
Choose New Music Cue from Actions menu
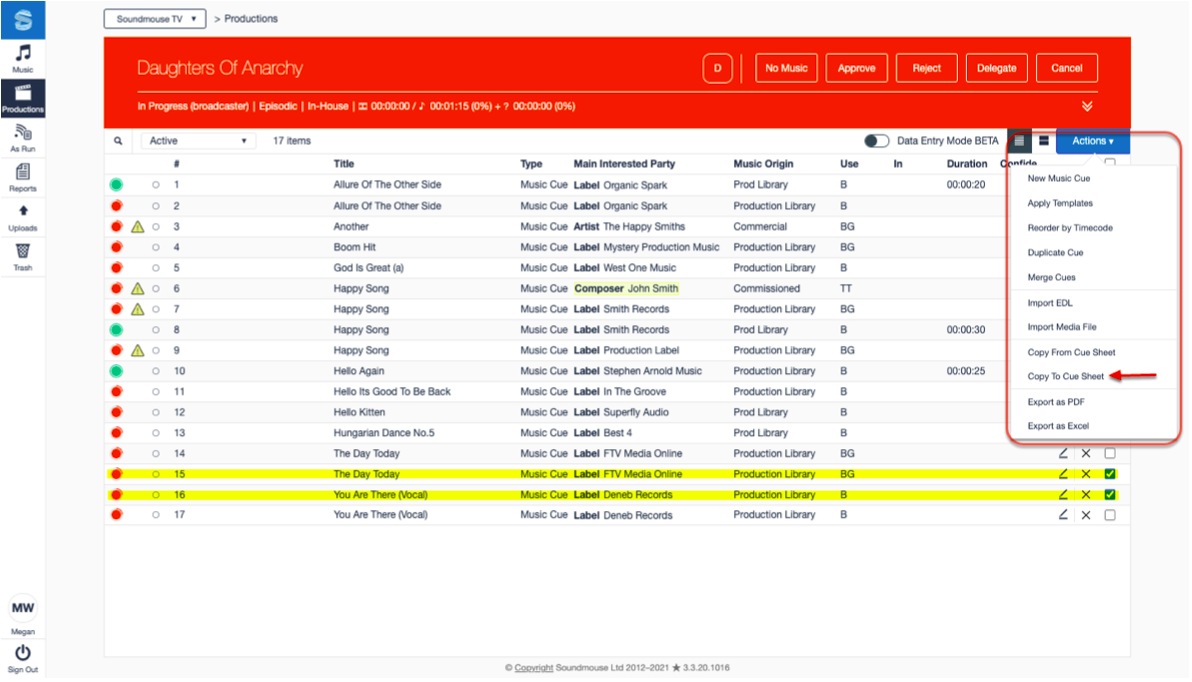(1058, 178)
